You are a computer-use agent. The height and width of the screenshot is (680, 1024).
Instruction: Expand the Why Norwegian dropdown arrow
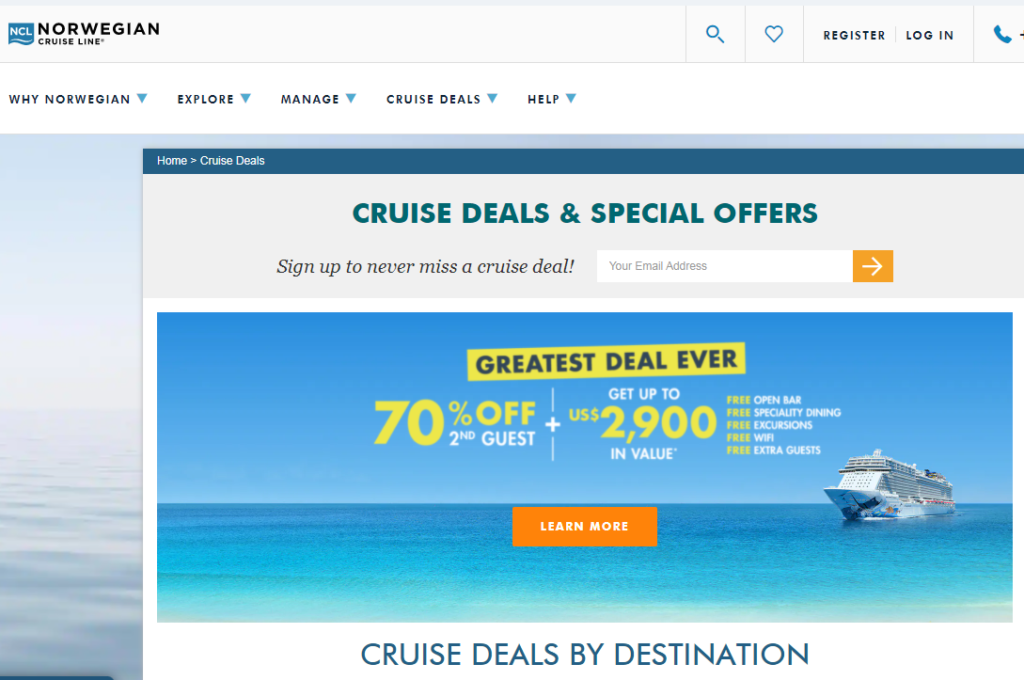coord(142,99)
